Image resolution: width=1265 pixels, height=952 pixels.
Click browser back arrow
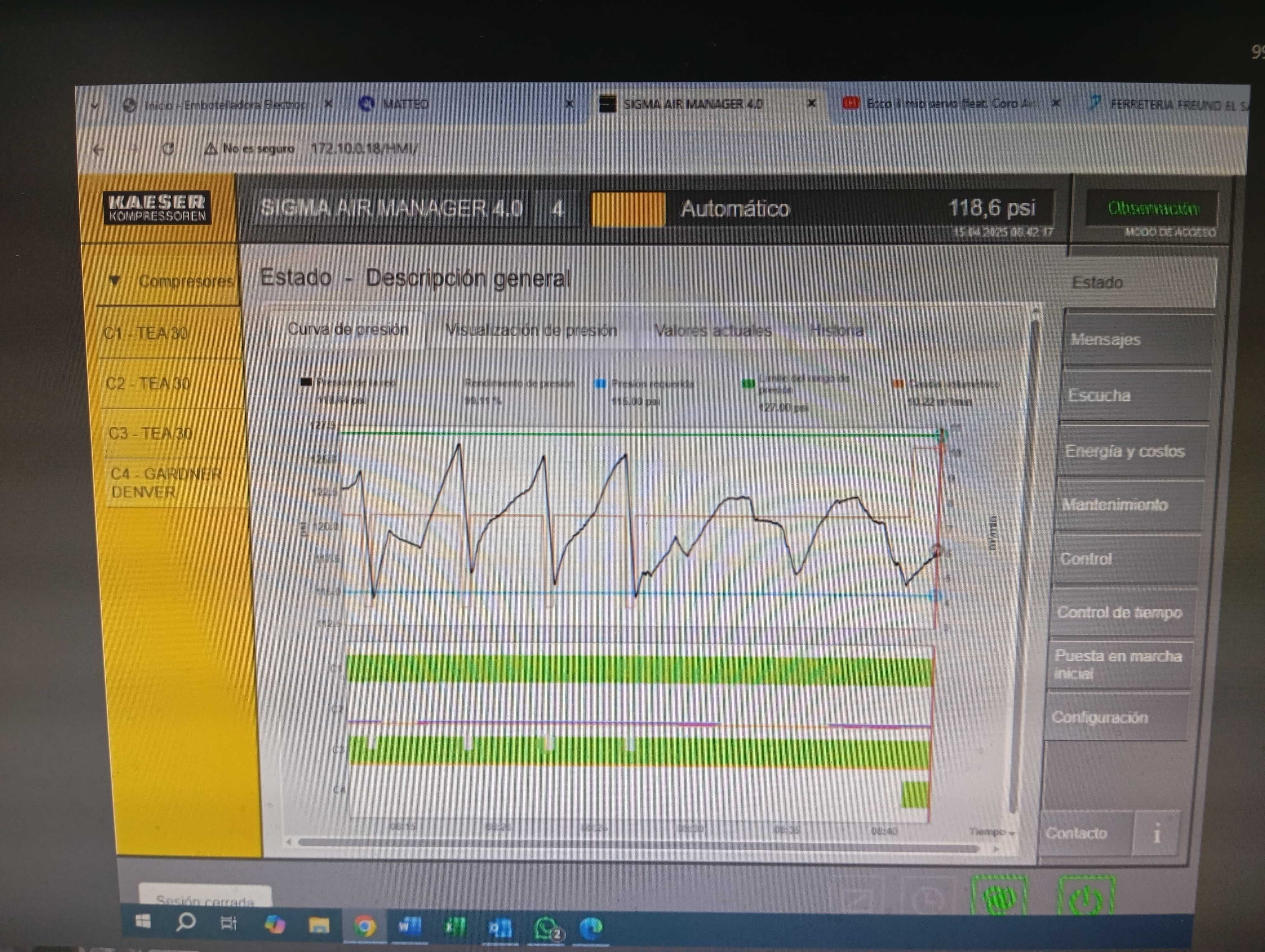tap(98, 150)
